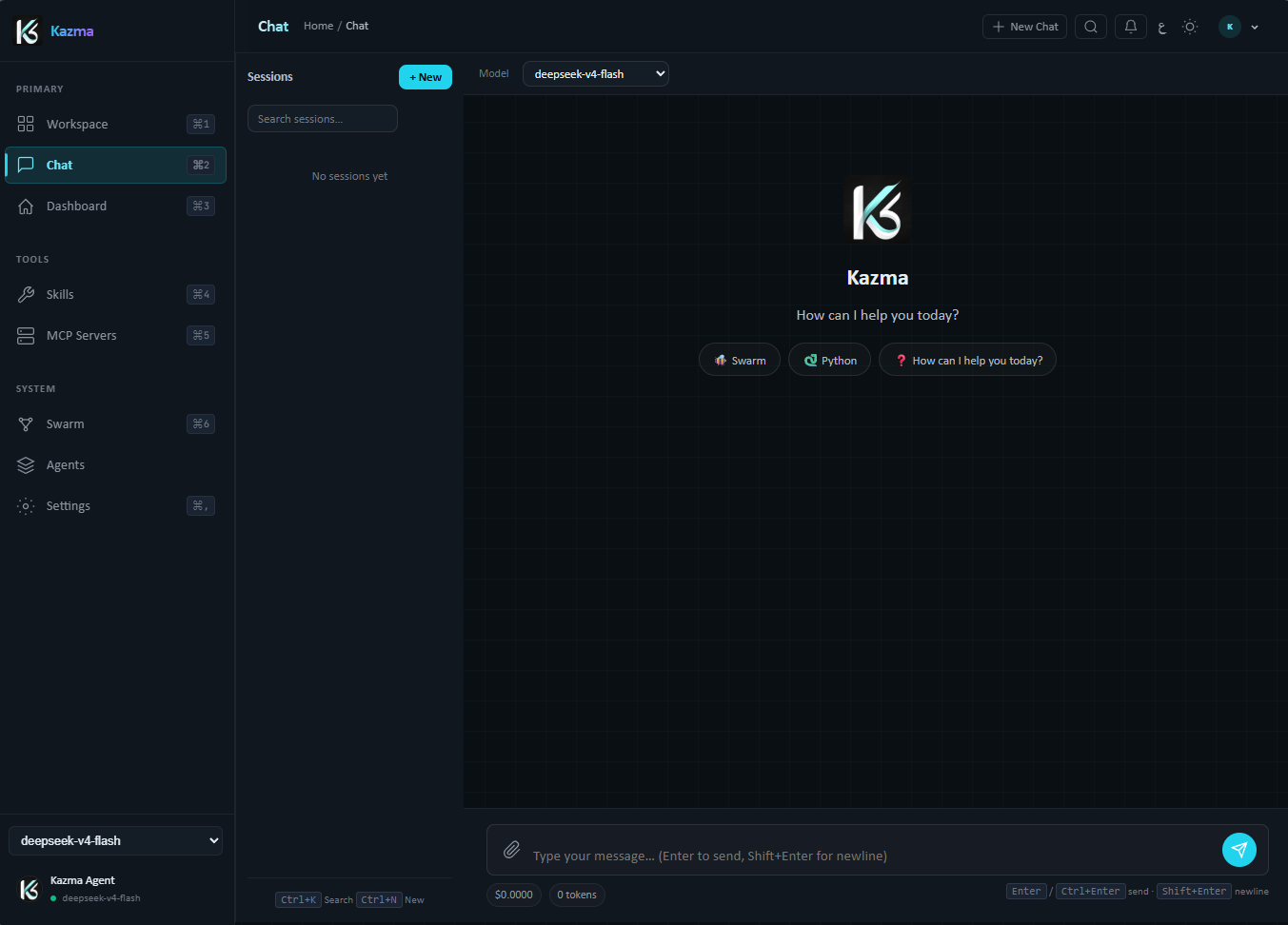
Task: Click the MCP Servers server icon
Action: coord(26,335)
